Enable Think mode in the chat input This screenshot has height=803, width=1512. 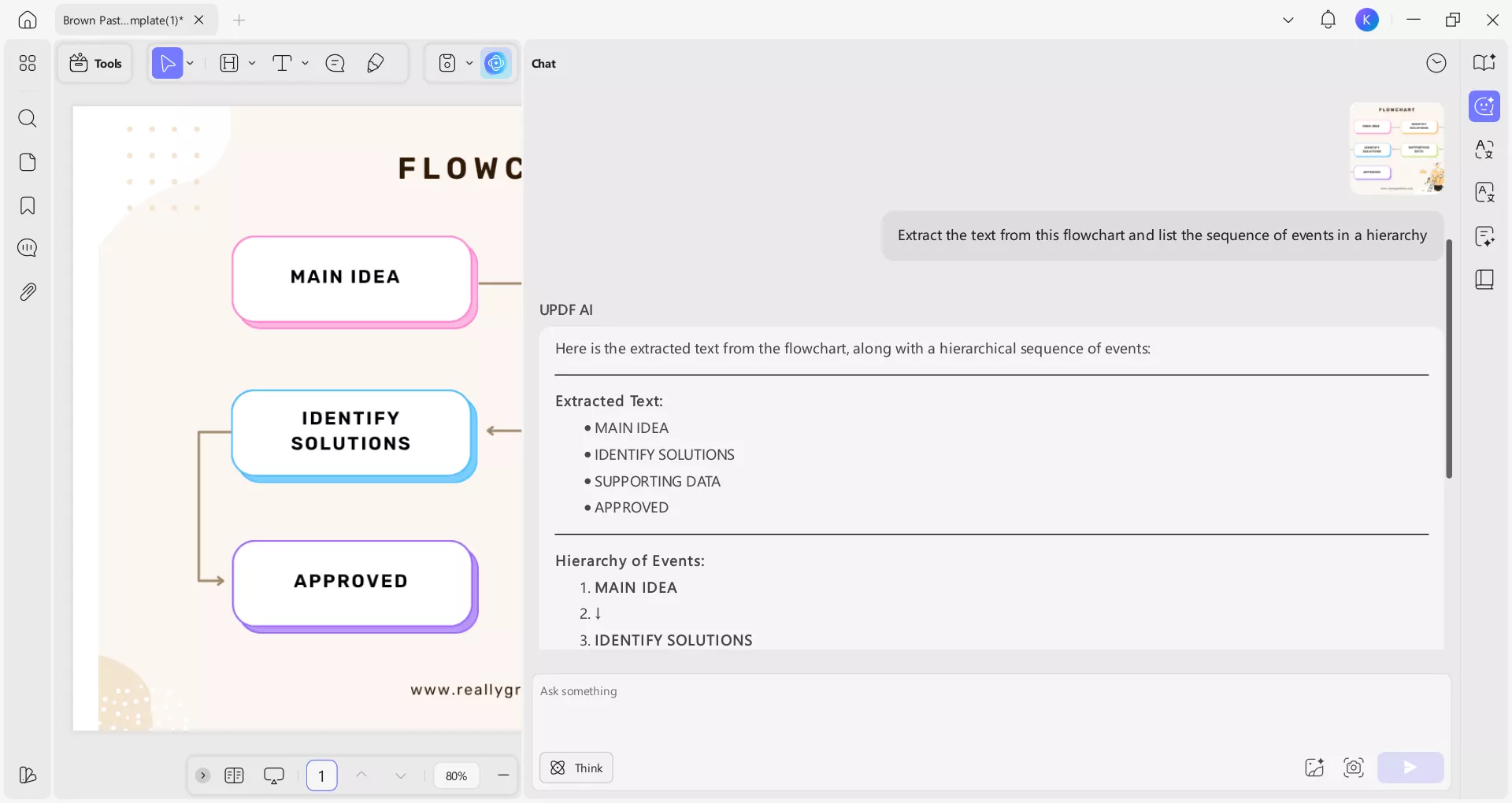pos(576,768)
